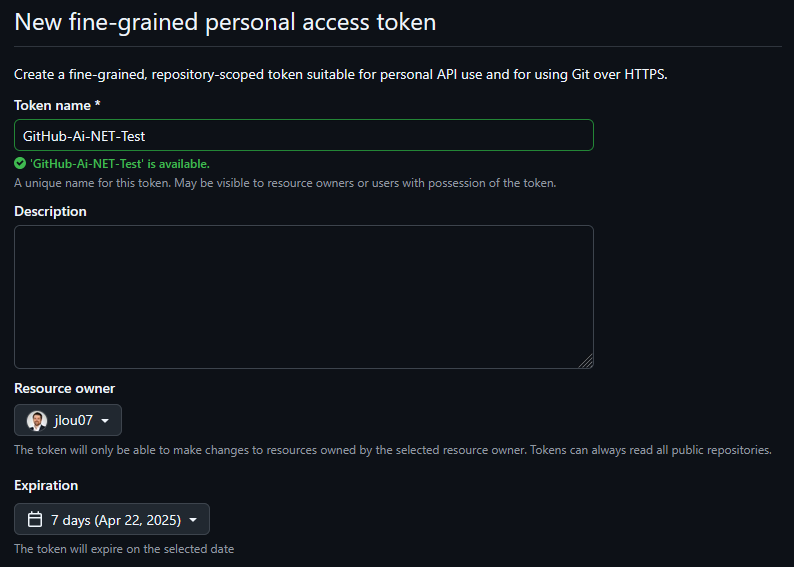
Task: Click the "Description" field label
Action: pos(50,211)
